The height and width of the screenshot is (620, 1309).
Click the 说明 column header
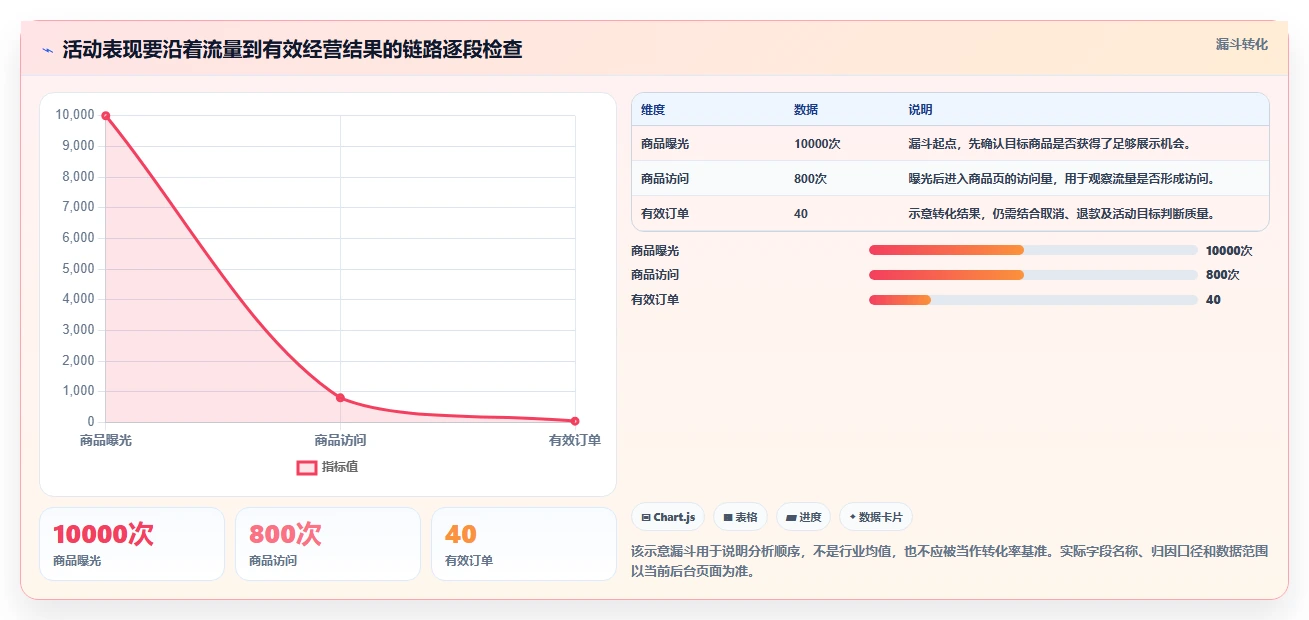click(920, 110)
